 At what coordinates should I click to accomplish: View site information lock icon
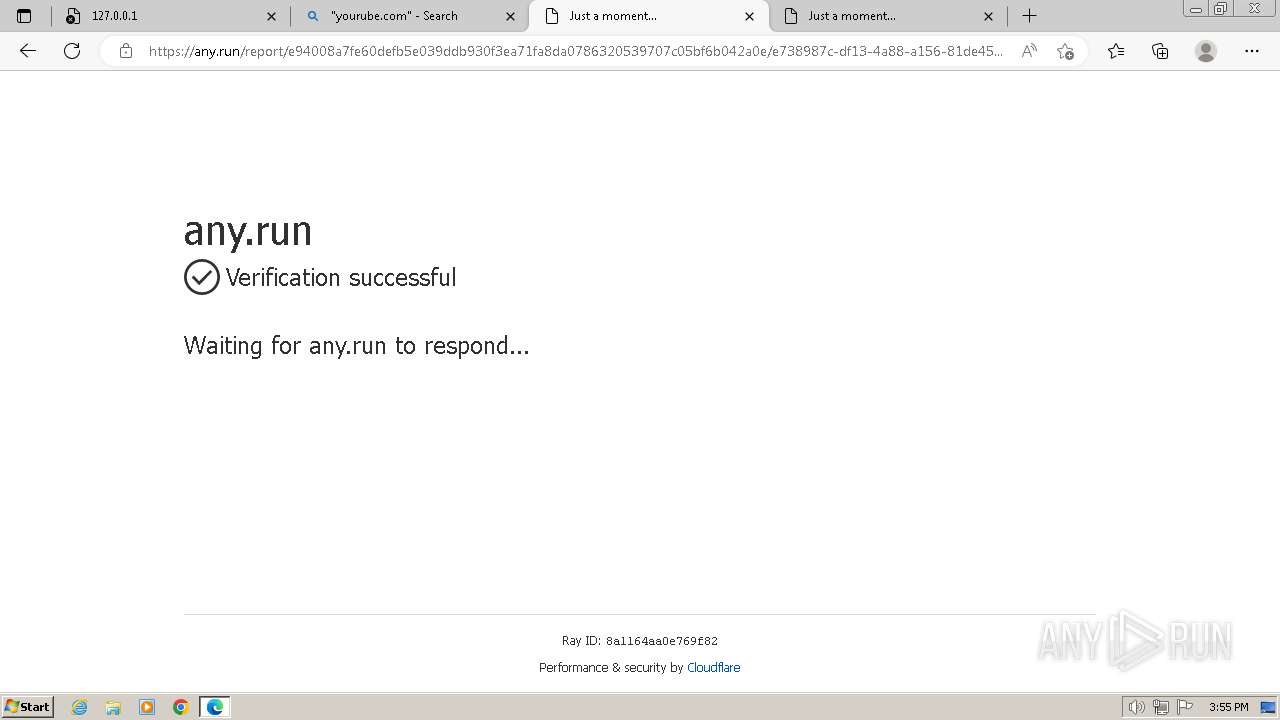[126, 51]
